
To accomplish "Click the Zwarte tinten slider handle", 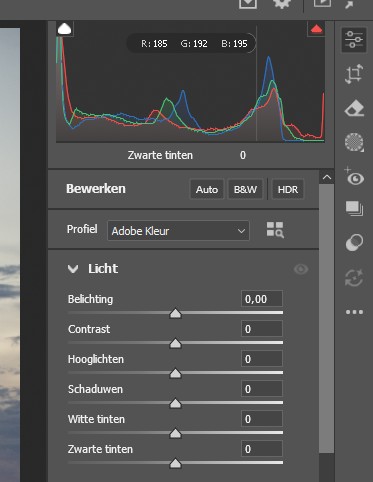I will (175, 464).
